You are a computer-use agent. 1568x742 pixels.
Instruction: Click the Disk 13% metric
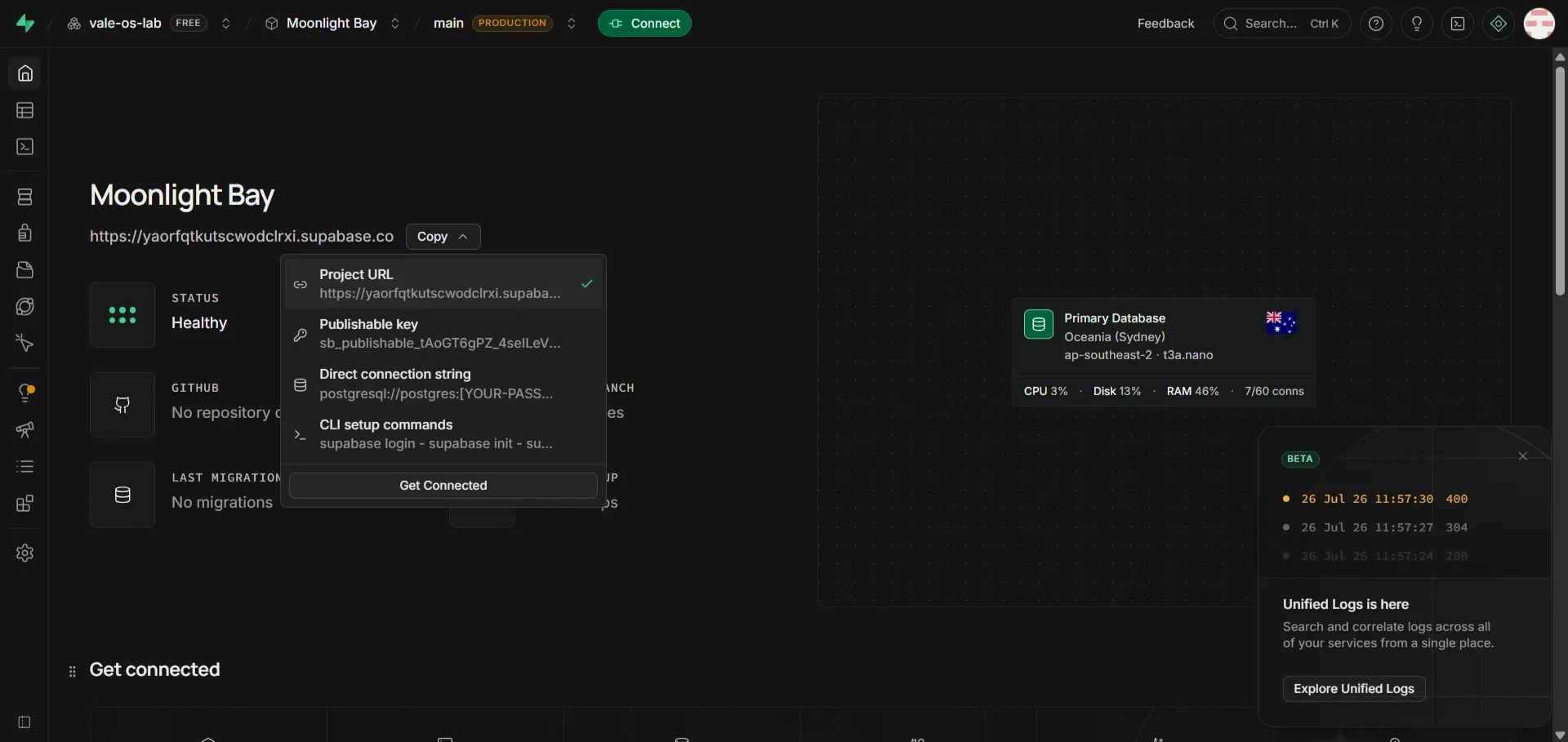coord(1117,392)
